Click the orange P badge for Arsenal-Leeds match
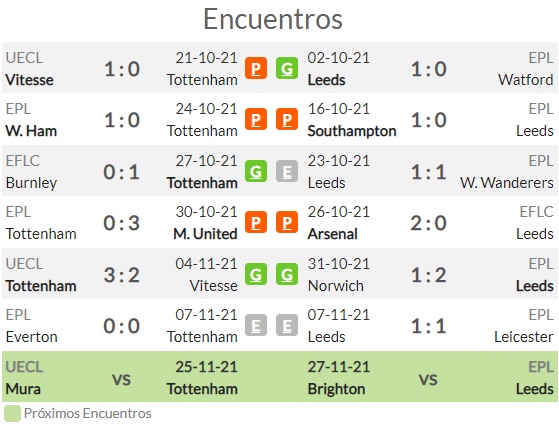Image resolution: width=559 pixels, height=427 pixels. 287,222
